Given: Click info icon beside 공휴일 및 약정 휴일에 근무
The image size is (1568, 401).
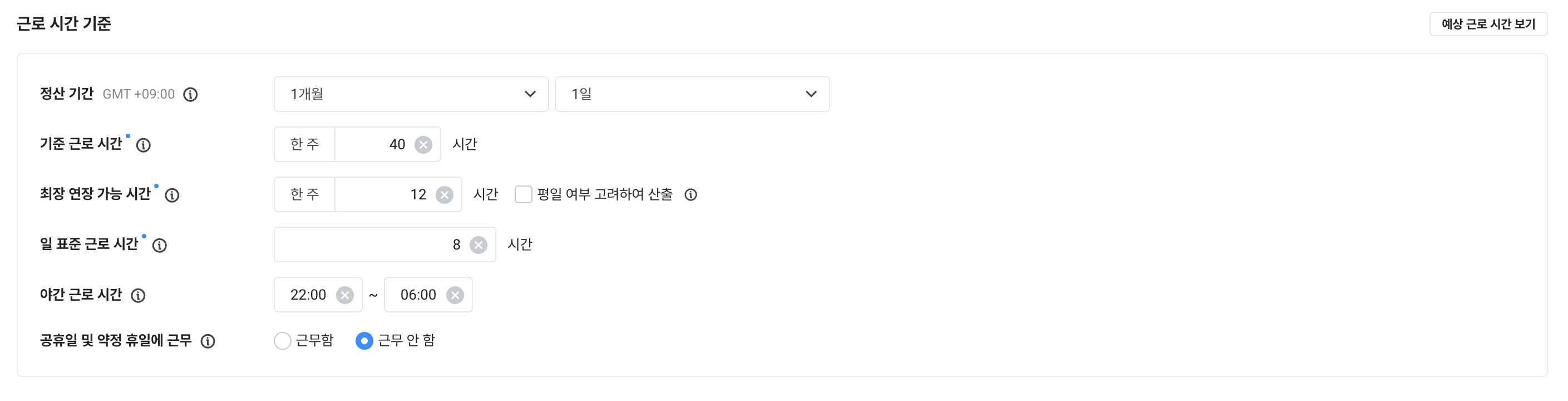Looking at the screenshot, I should point(208,341).
